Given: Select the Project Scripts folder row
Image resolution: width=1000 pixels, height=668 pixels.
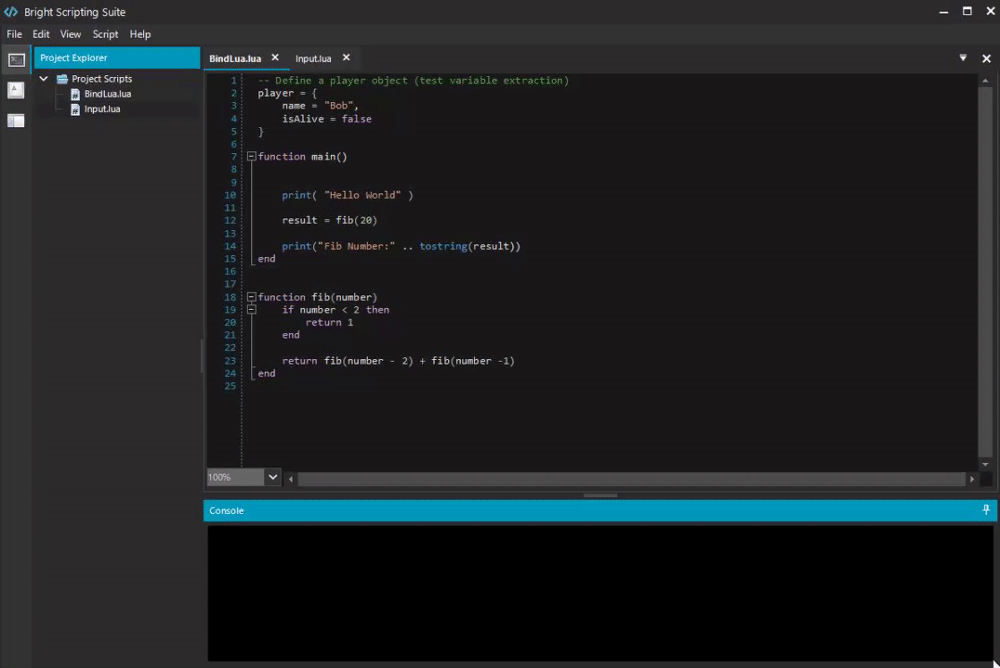Looking at the screenshot, I should (x=101, y=79).
